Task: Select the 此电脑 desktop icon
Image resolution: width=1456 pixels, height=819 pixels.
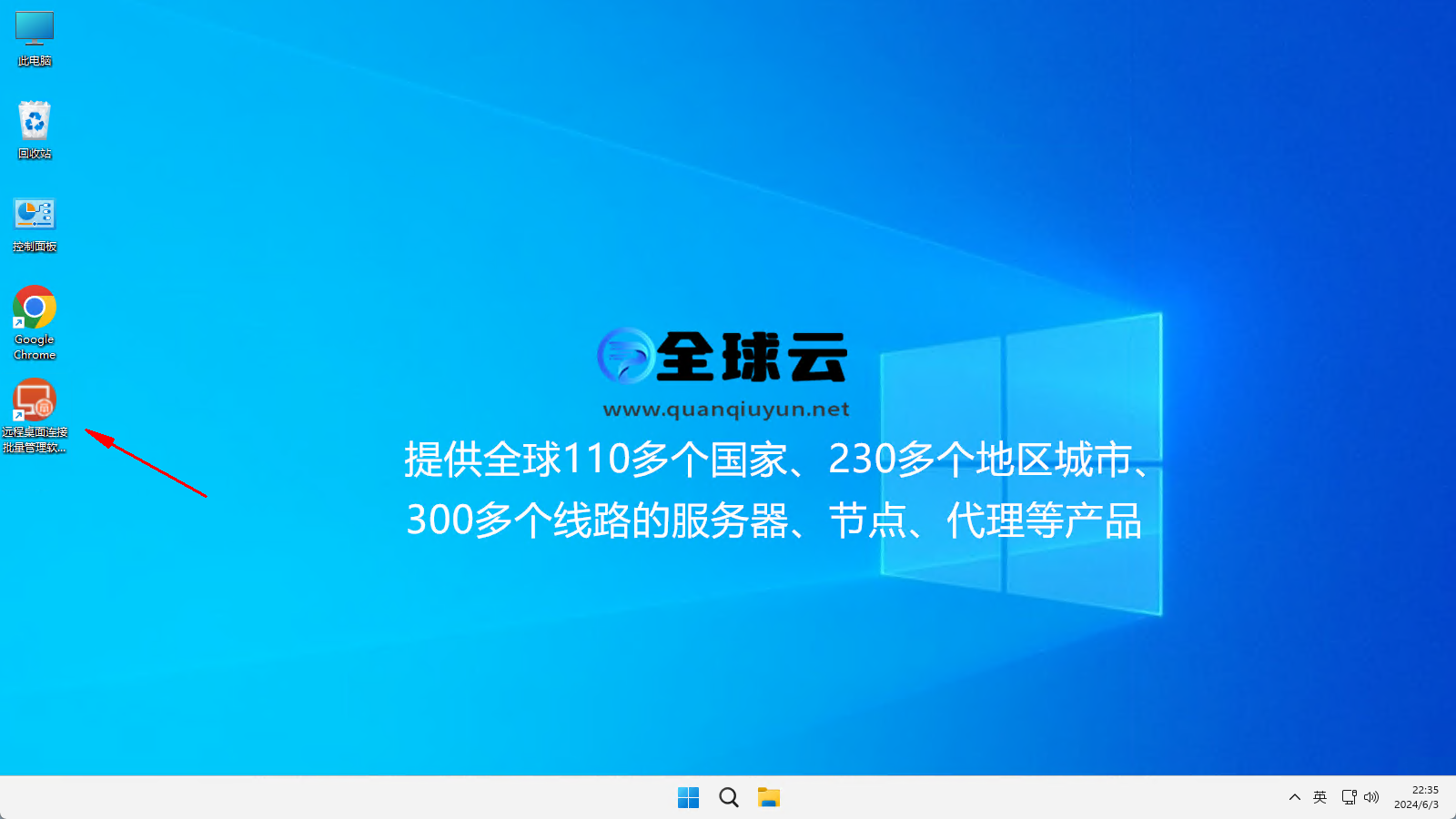Action: click(35, 39)
